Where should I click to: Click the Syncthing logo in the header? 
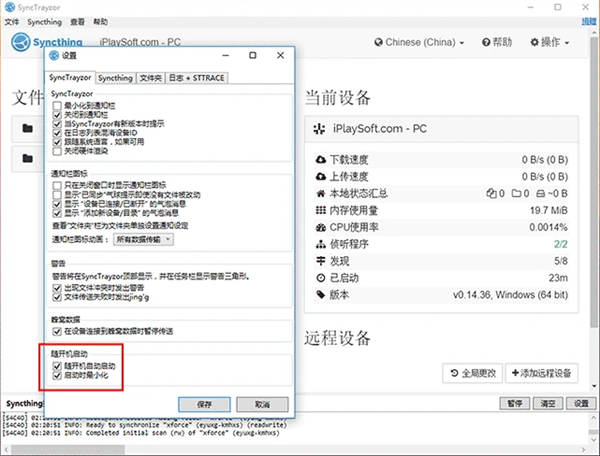click(46, 42)
